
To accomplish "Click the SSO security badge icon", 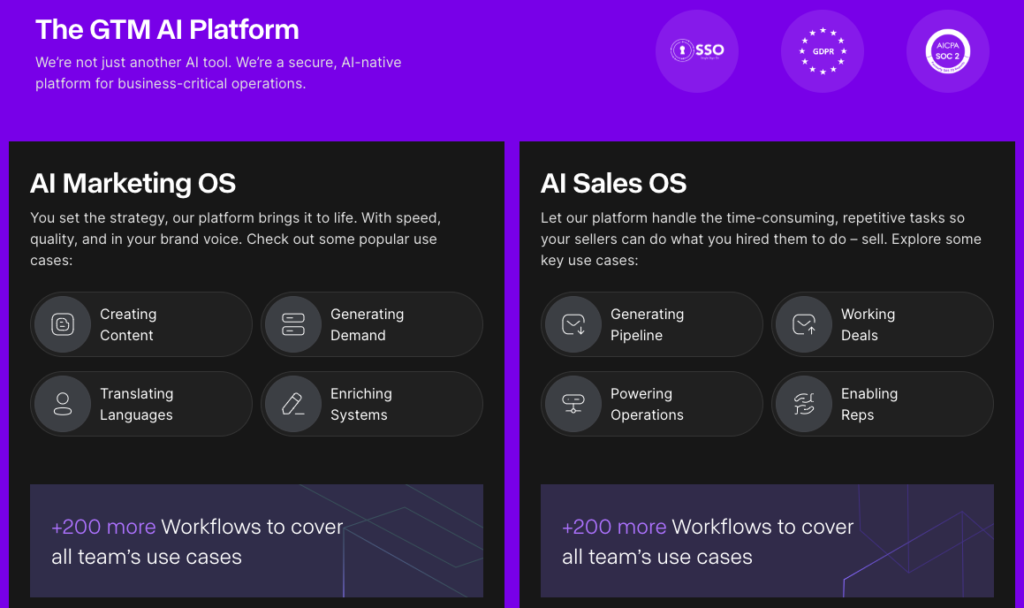I will click(696, 51).
